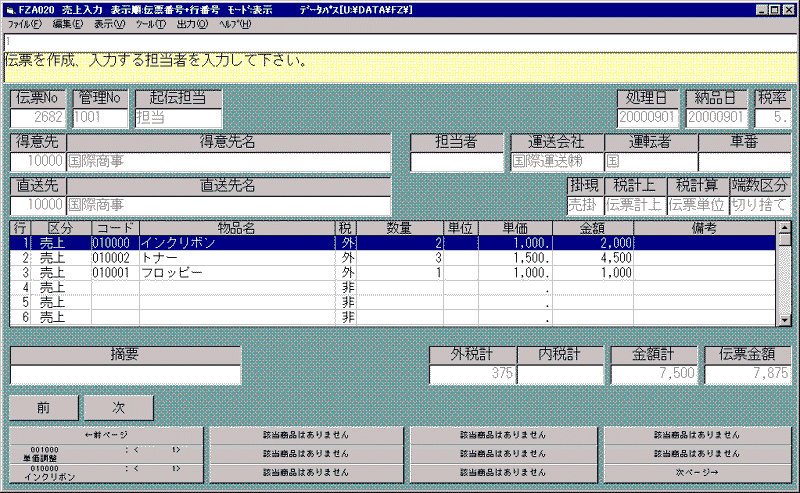Open the ファイル(F) menu
This screenshot has height=493, width=800.
pyautogui.click(x=24, y=23)
